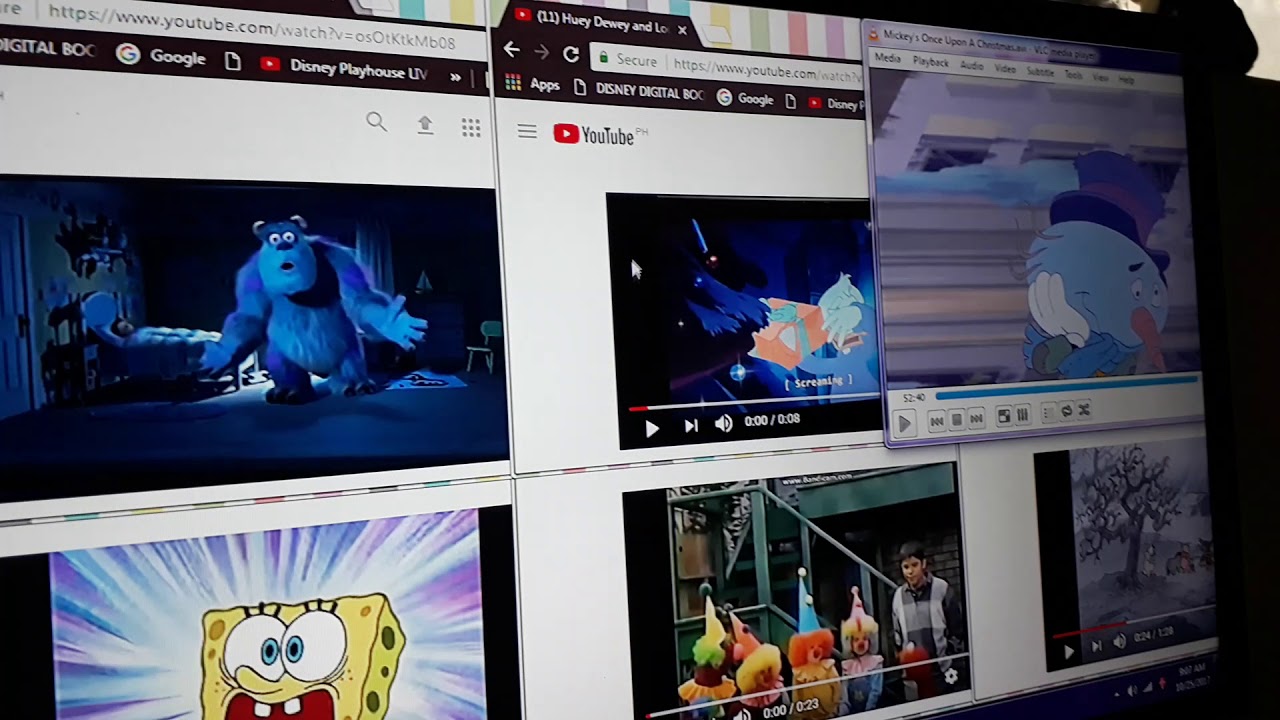The height and width of the screenshot is (720, 1280).
Task: Toggle the VLC playlist button
Action: 1048,412
